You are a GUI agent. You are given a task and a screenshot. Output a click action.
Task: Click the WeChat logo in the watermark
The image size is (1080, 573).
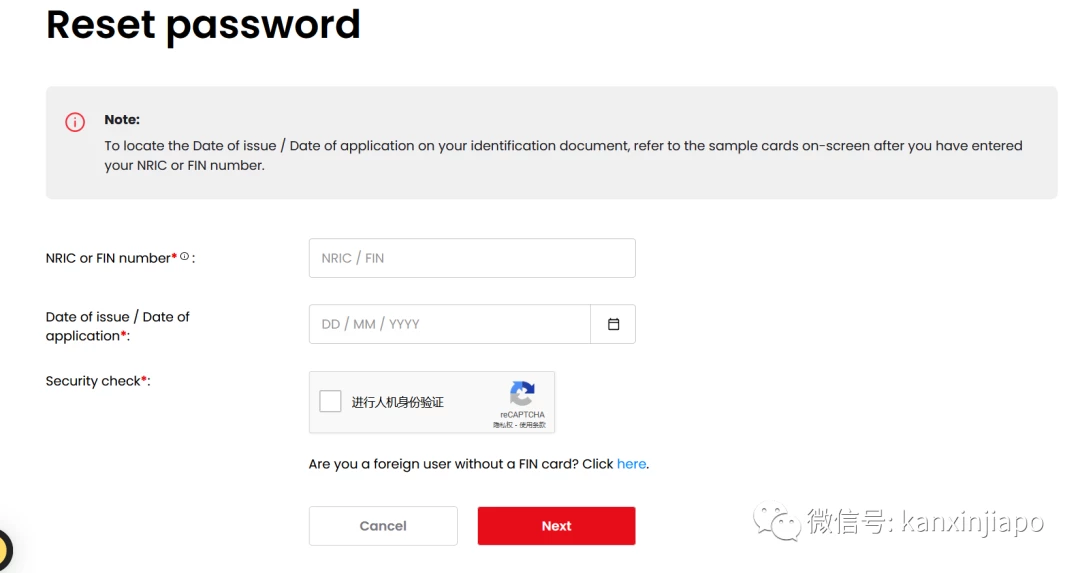tap(776, 521)
